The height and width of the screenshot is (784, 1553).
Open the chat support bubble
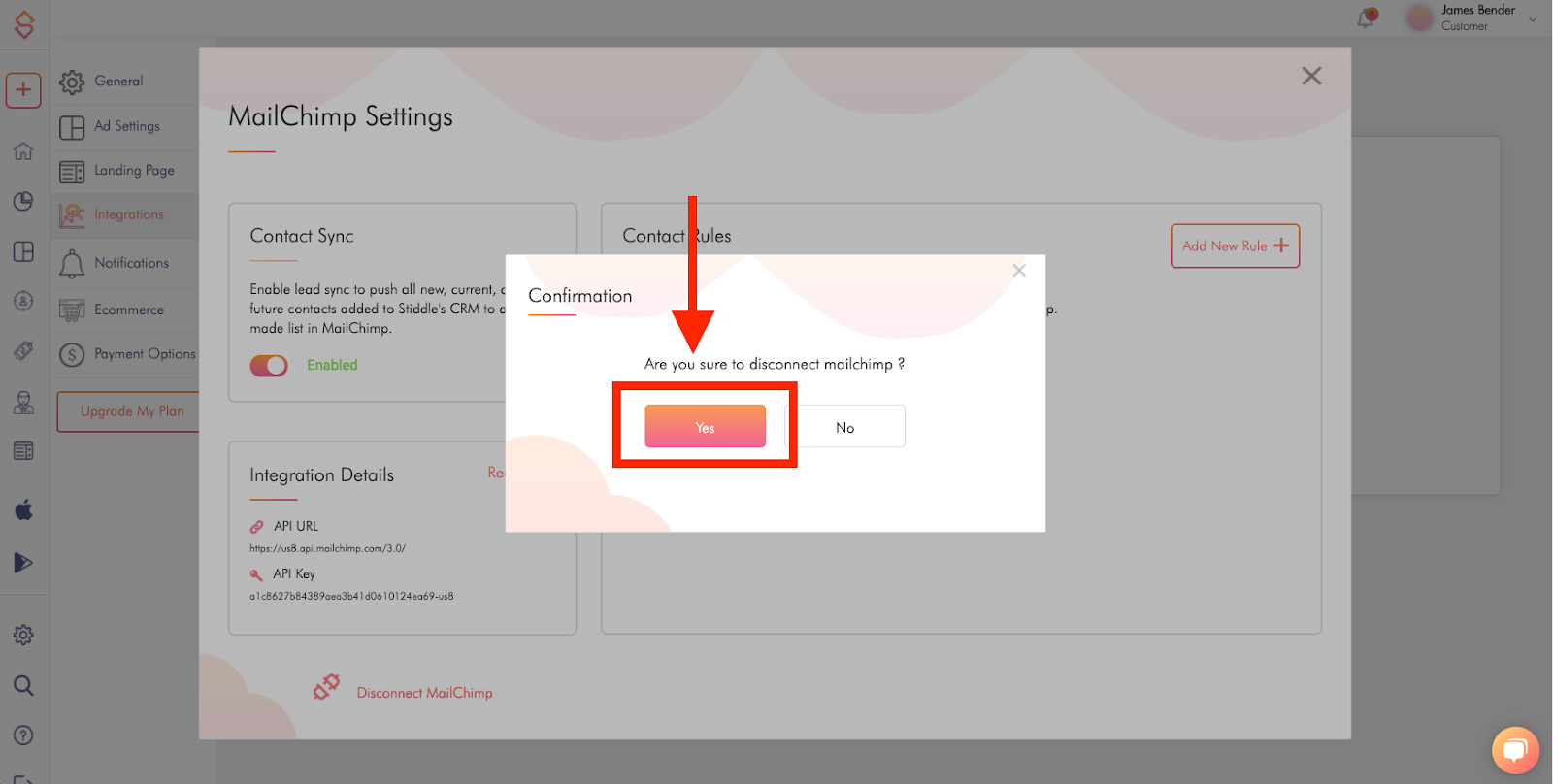coord(1515,750)
